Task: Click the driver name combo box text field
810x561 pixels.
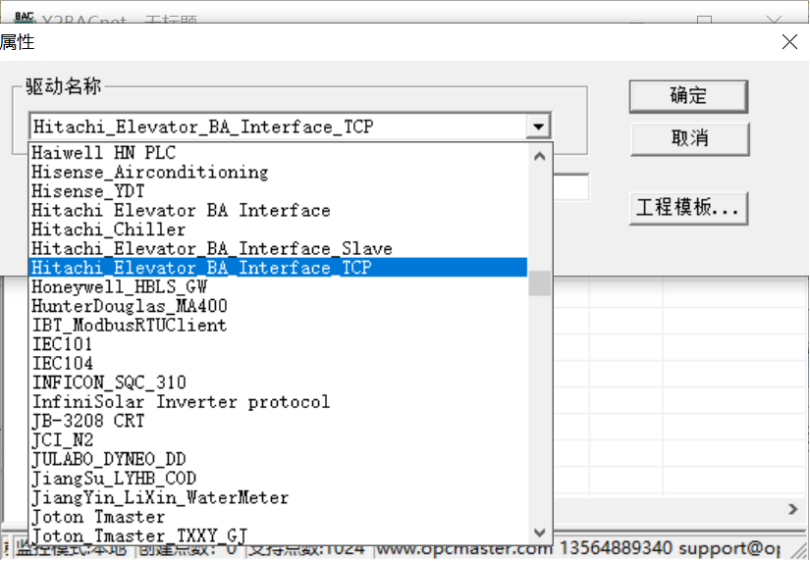Action: [278, 127]
